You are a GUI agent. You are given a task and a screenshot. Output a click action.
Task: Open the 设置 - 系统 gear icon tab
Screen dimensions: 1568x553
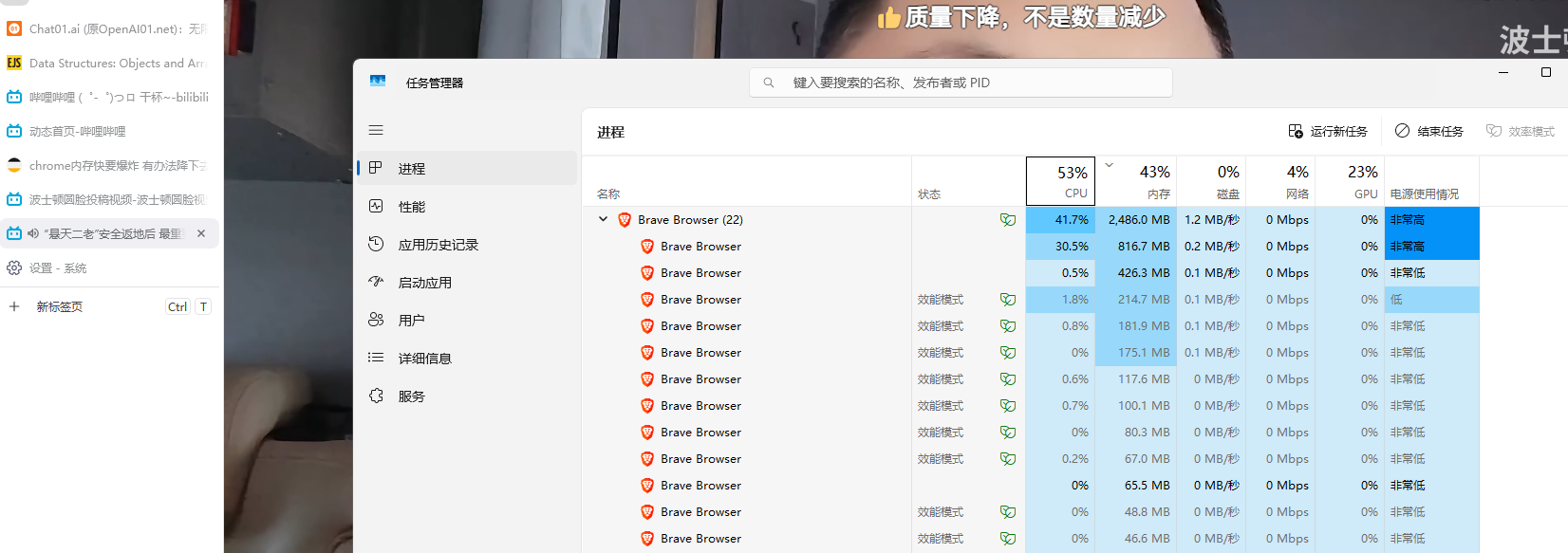click(x=14, y=267)
